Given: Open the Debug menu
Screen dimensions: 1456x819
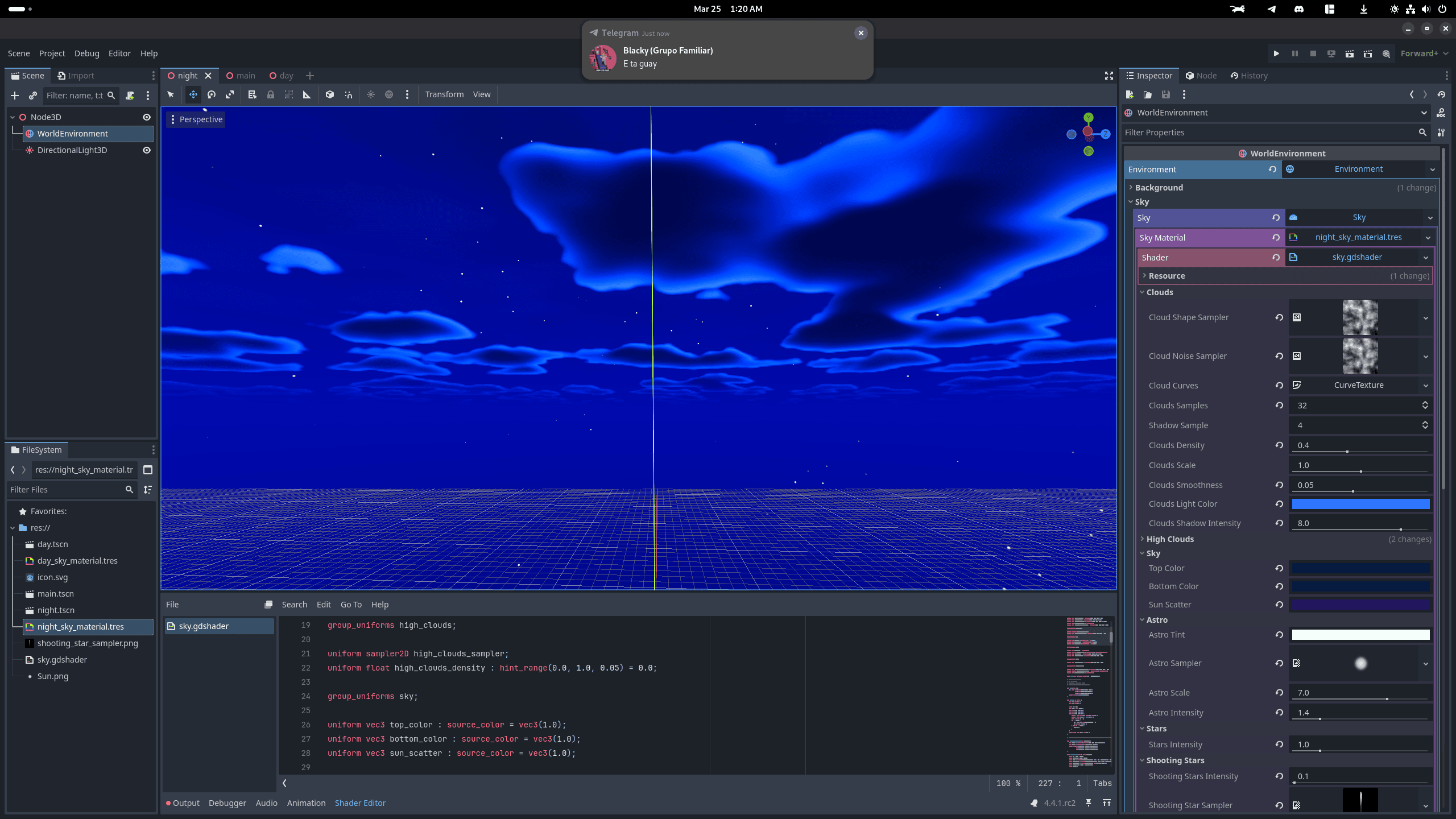Looking at the screenshot, I should point(86,53).
